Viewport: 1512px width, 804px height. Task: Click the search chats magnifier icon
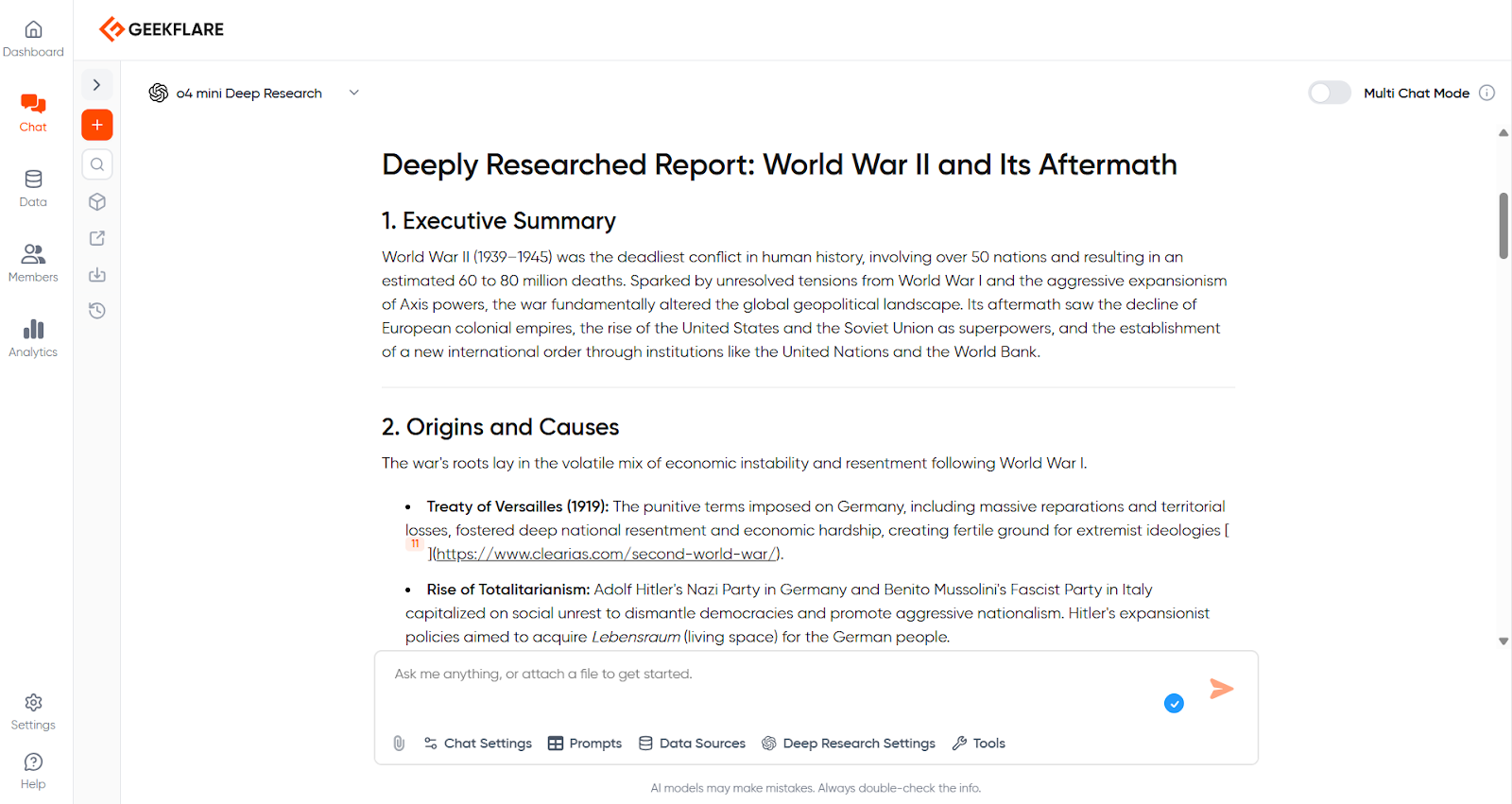[x=96, y=164]
